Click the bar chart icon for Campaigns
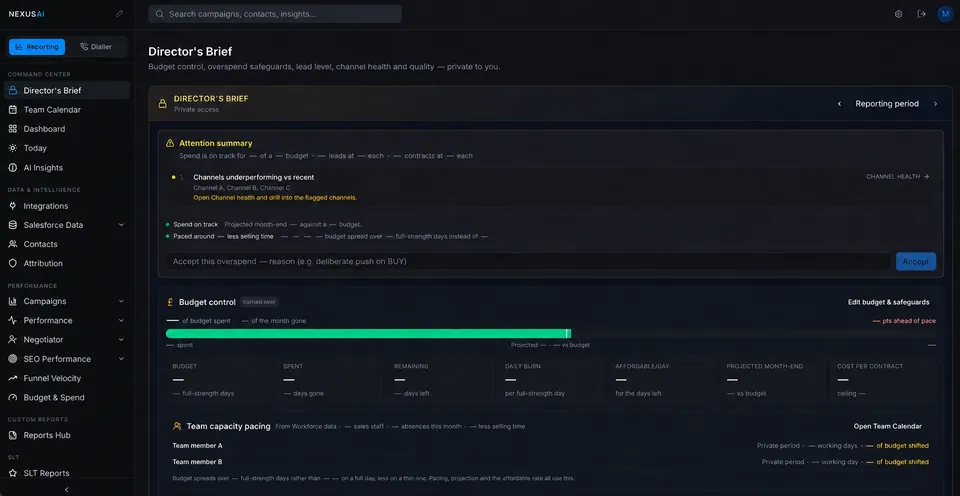 point(13,301)
